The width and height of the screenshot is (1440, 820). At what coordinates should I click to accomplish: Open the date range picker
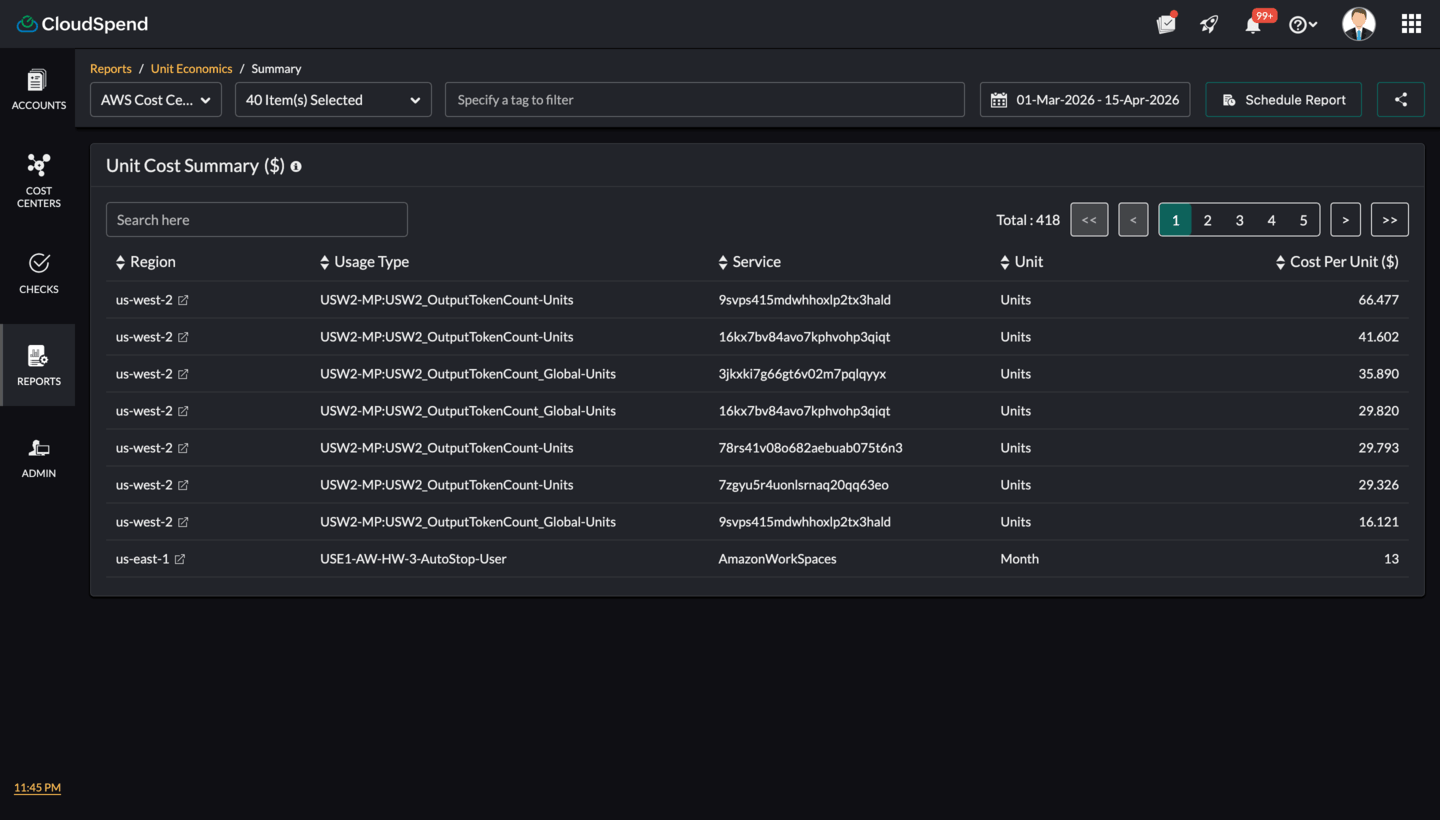1085,100
